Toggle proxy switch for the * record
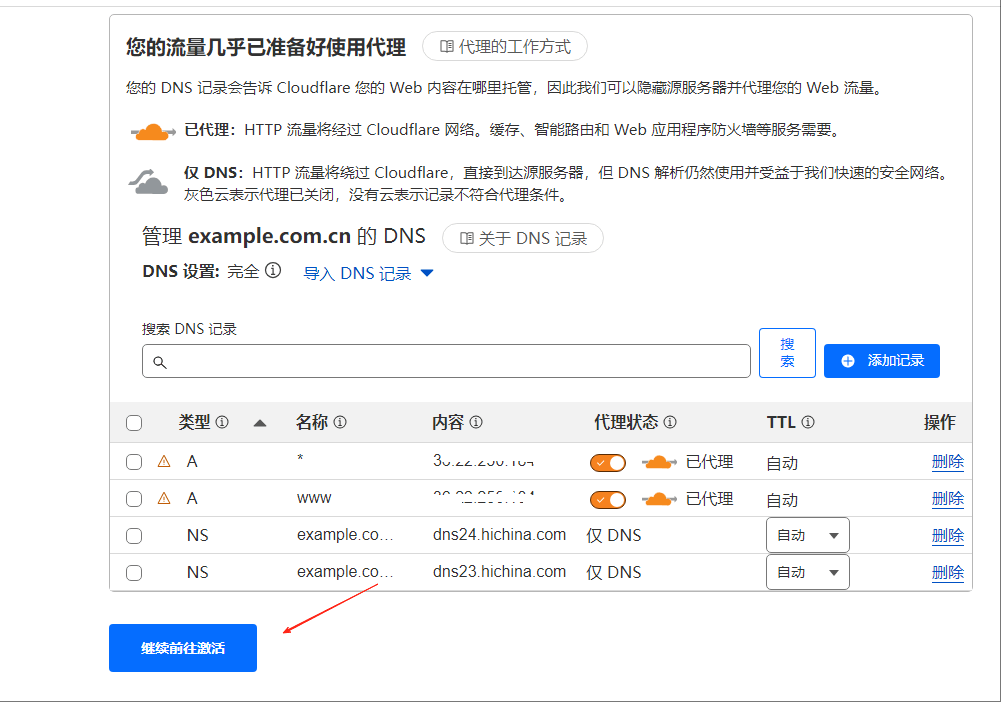 (x=608, y=462)
